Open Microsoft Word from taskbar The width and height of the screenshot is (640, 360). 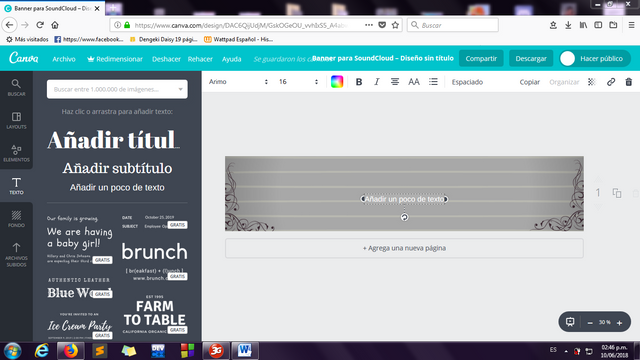[245, 351]
